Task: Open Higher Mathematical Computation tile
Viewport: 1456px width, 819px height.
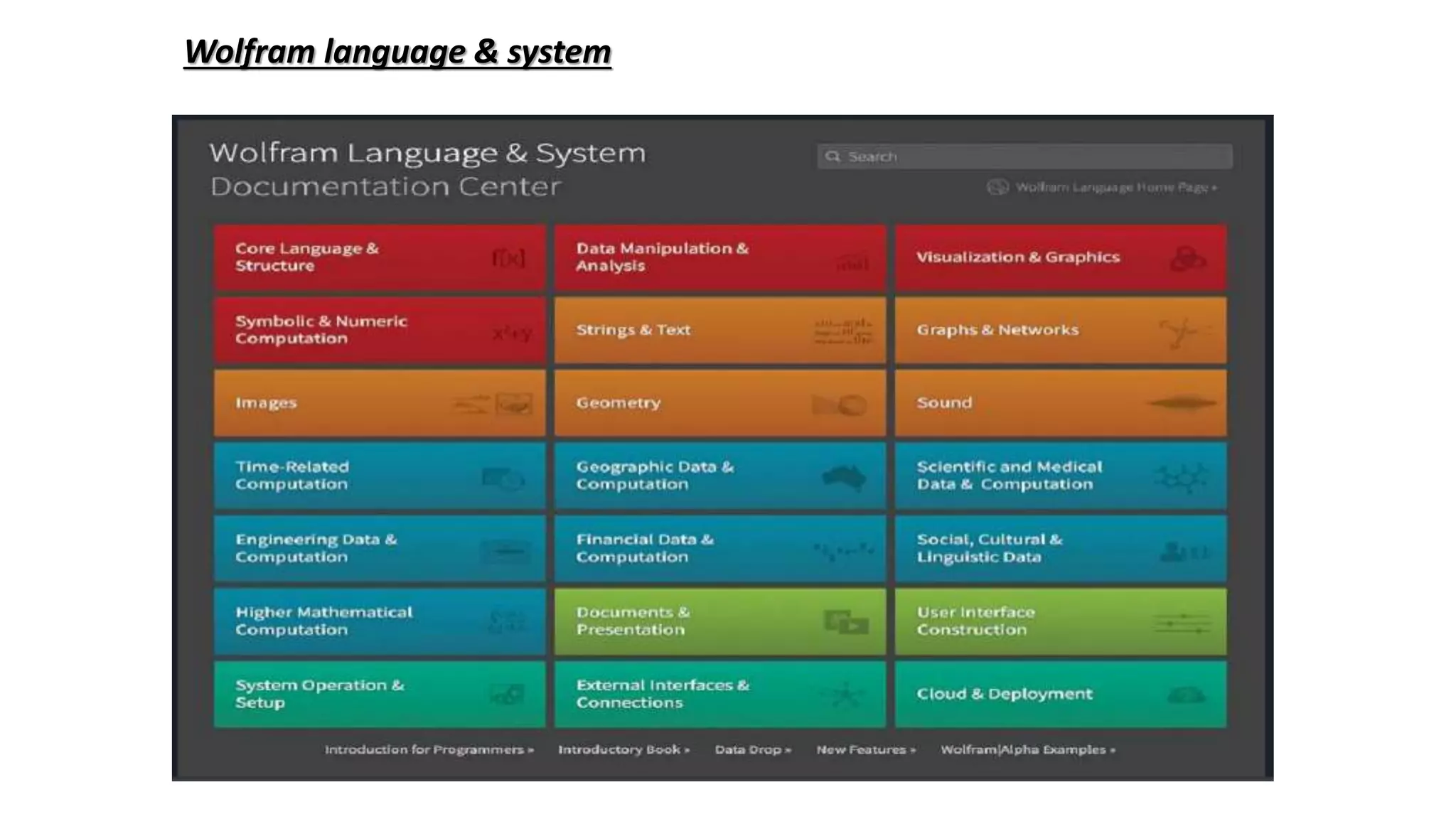Action: [379, 621]
